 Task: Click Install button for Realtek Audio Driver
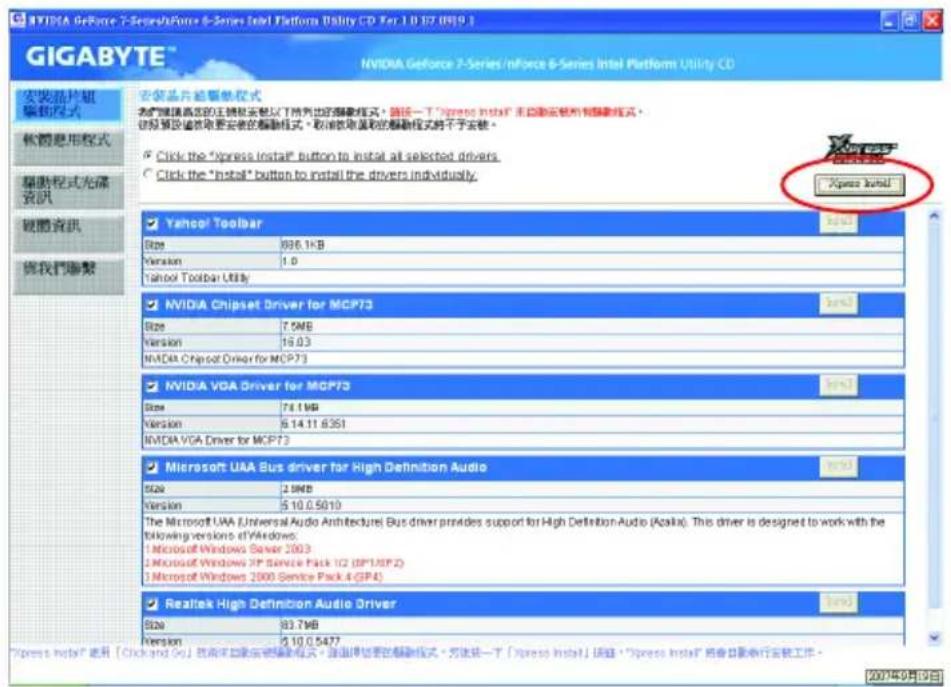coord(839,603)
